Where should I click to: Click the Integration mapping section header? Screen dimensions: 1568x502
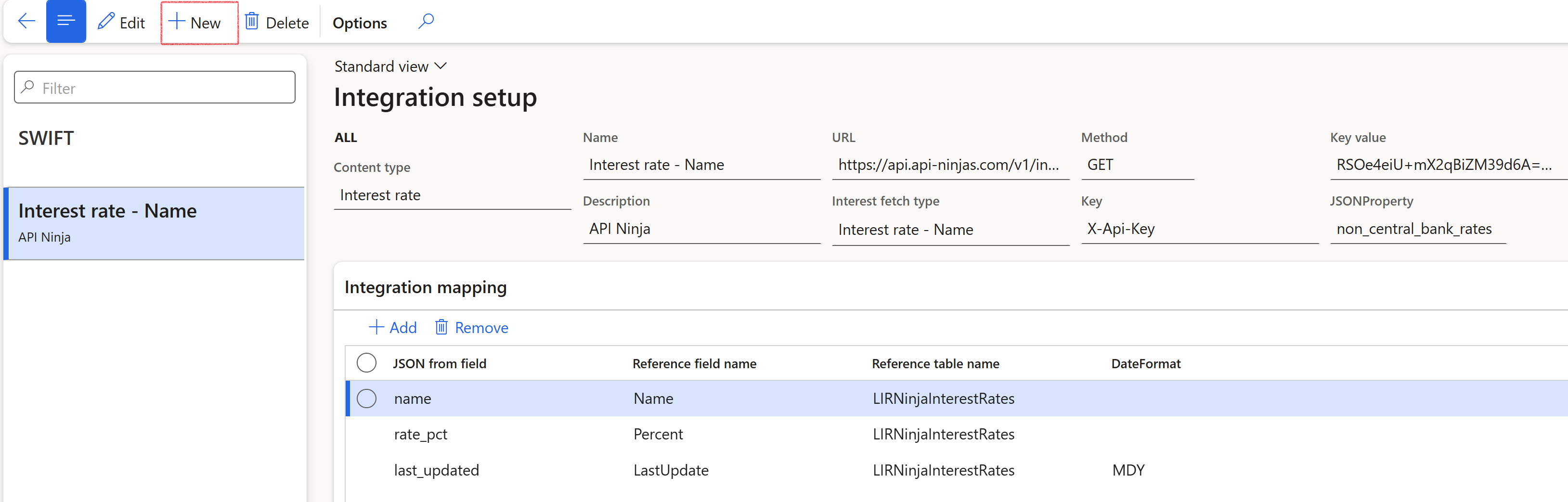click(425, 286)
